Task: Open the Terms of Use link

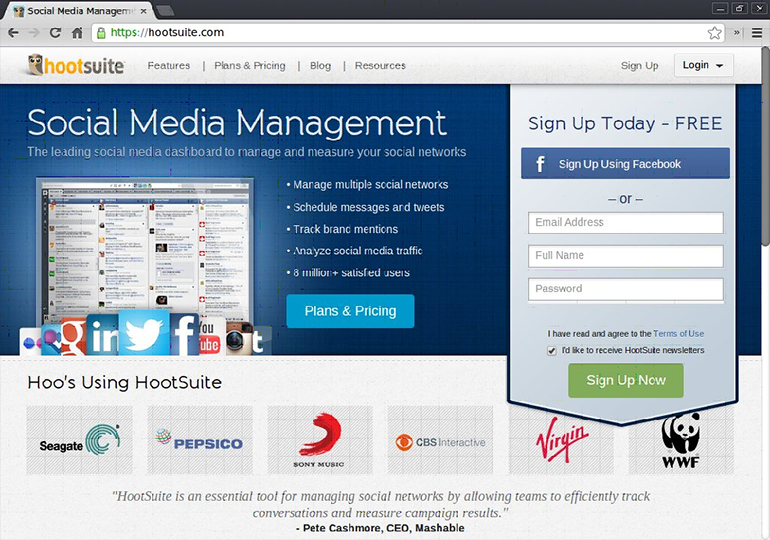Action: pos(678,333)
